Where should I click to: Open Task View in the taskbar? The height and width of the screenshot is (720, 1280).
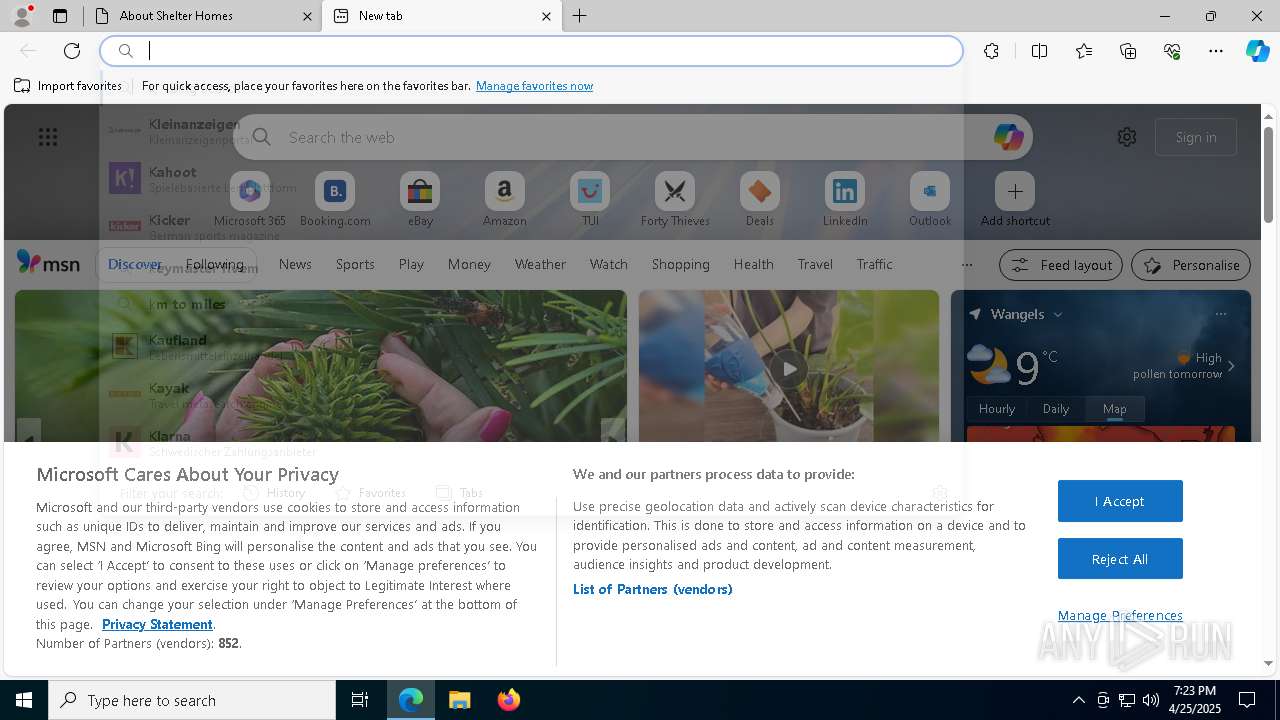360,700
